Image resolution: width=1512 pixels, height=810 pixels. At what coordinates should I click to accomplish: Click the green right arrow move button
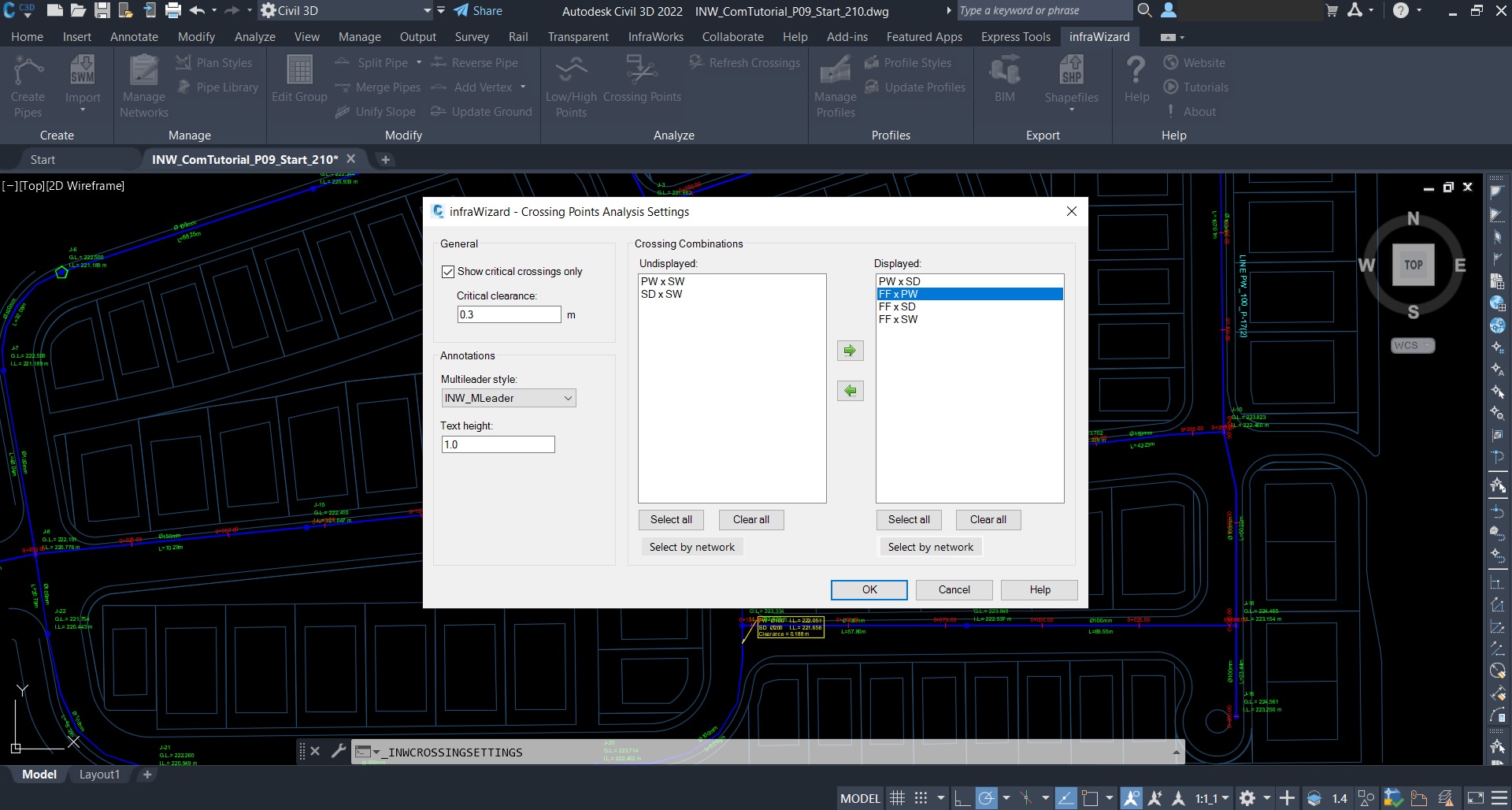point(850,351)
